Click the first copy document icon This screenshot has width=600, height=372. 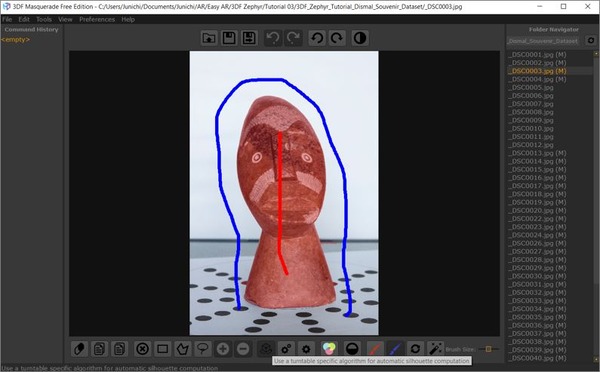coord(99,349)
